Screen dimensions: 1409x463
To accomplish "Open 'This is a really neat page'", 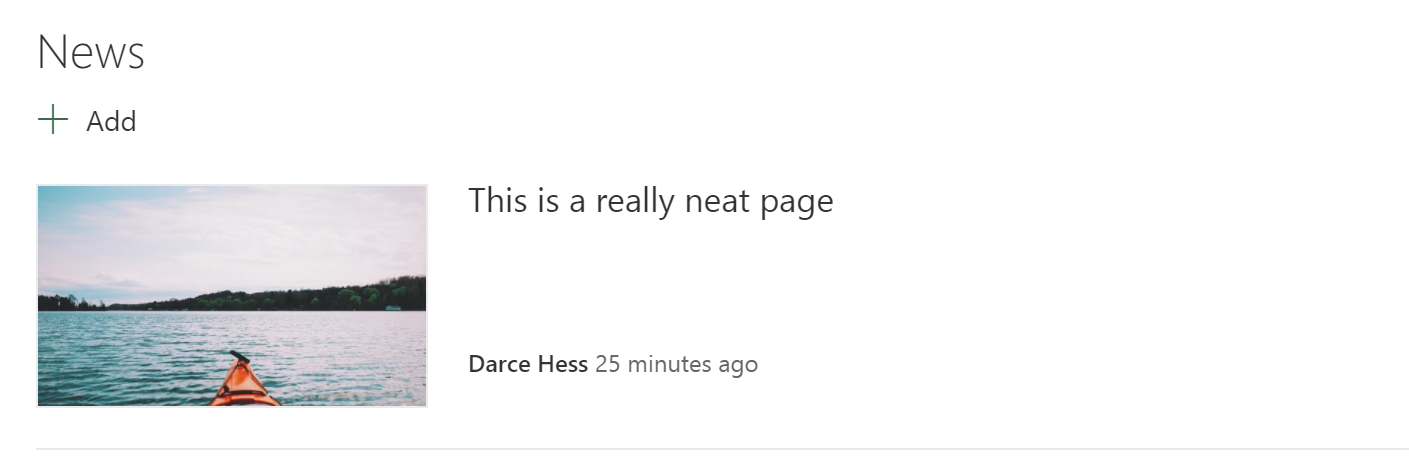I will (651, 202).
